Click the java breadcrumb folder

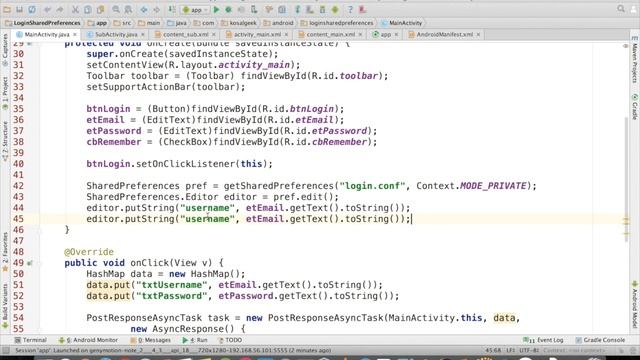[x=177, y=23]
